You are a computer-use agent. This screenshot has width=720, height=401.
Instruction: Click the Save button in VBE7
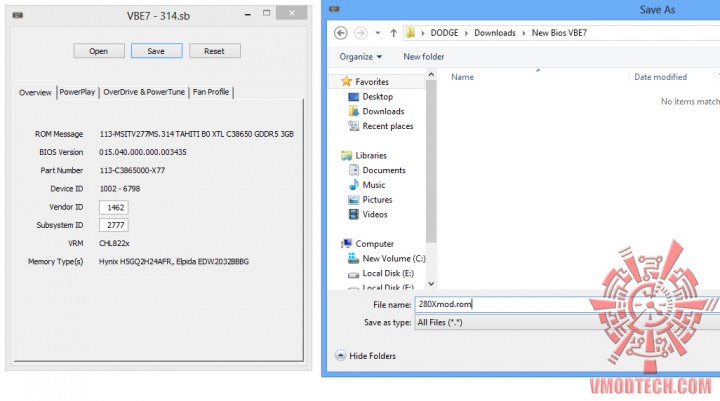click(156, 51)
